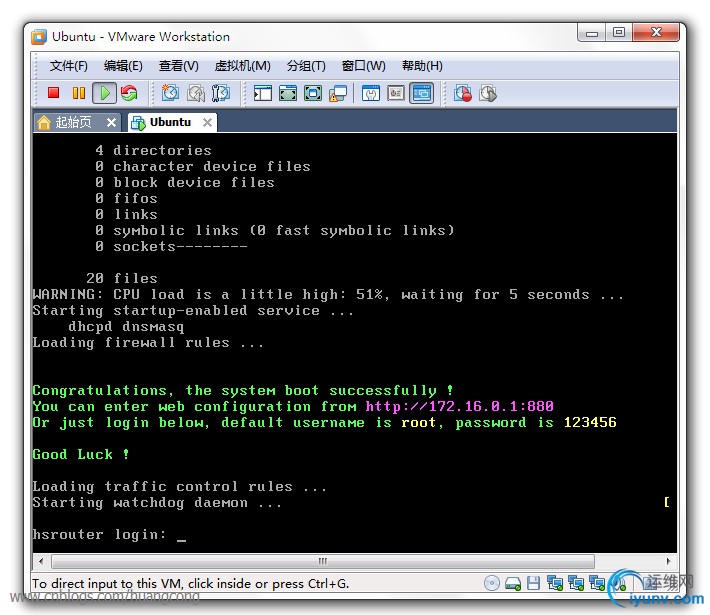Close the VMware Workstation window
The width and height of the screenshot is (710, 615).
[x=656, y=33]
